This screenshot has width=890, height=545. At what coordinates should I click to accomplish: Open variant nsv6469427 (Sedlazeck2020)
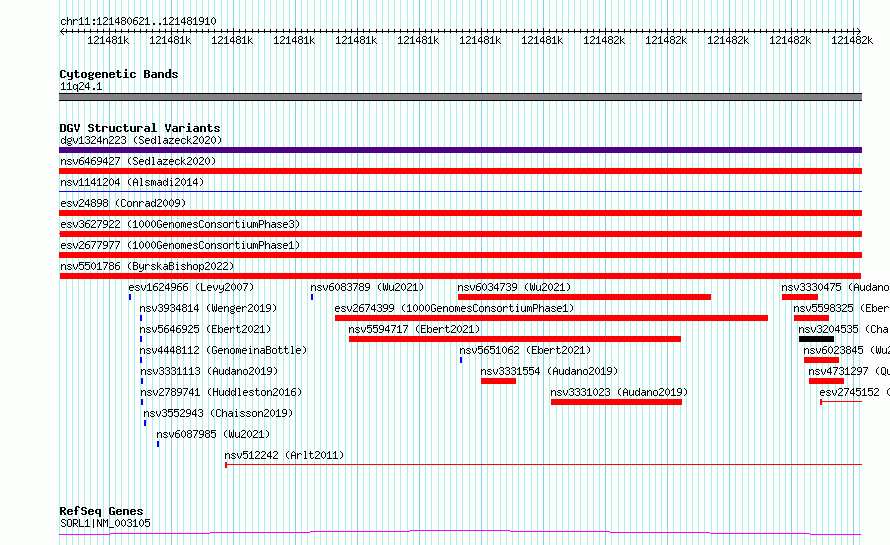(138, 161)
